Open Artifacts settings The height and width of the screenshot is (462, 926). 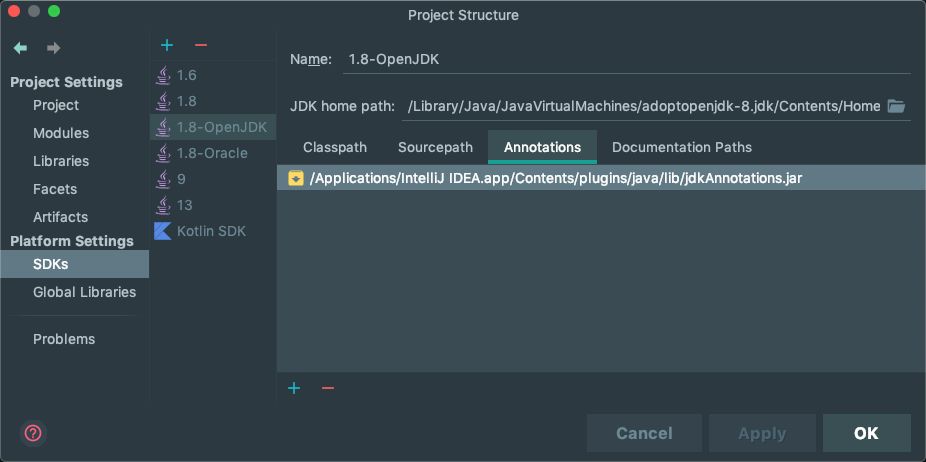tap(60, 217)
